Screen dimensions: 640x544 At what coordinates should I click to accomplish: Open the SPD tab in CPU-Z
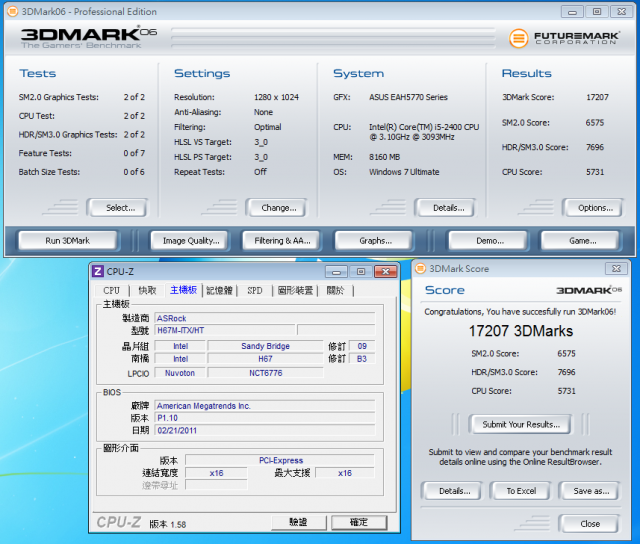(255, 291)
